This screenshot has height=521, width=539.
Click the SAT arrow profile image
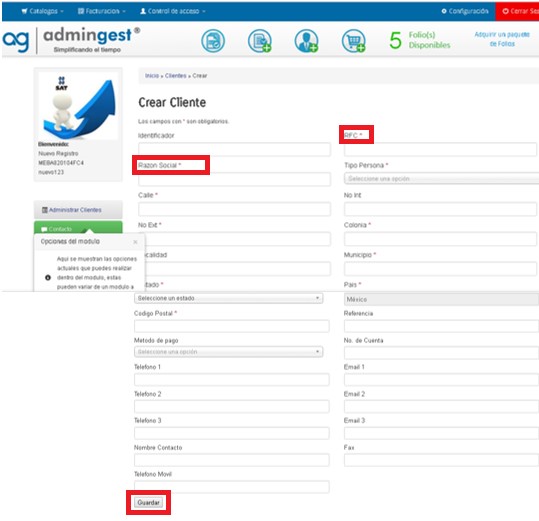pos(78,106)
